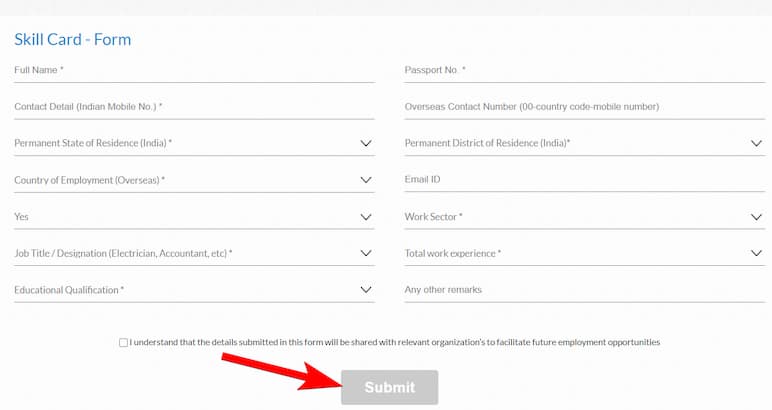Click the Full Name input field

194,70
